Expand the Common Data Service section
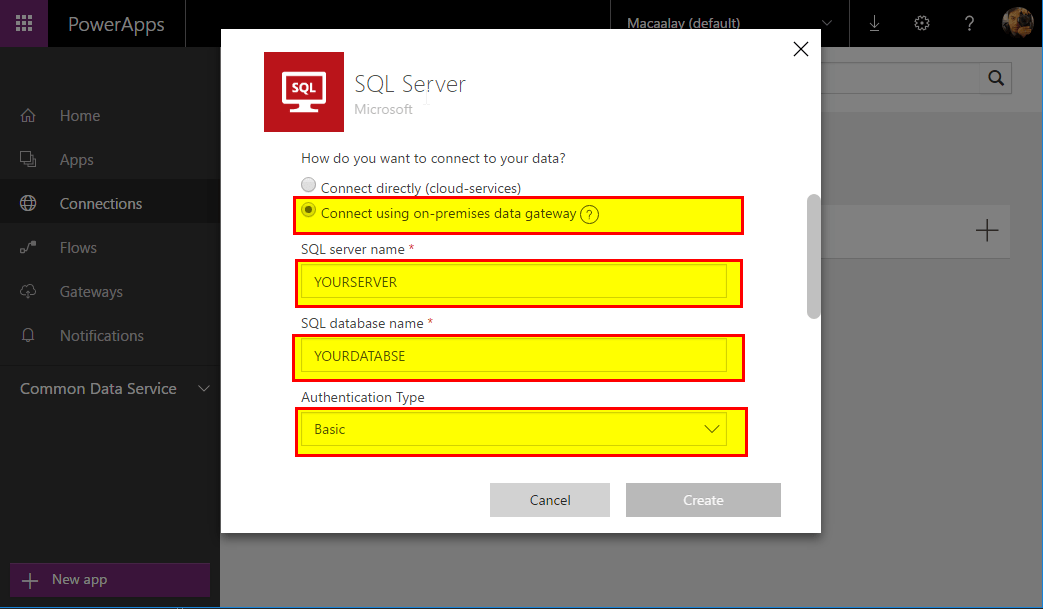Viewport: 1043px width, 609px height. click(x=114, y=388)
